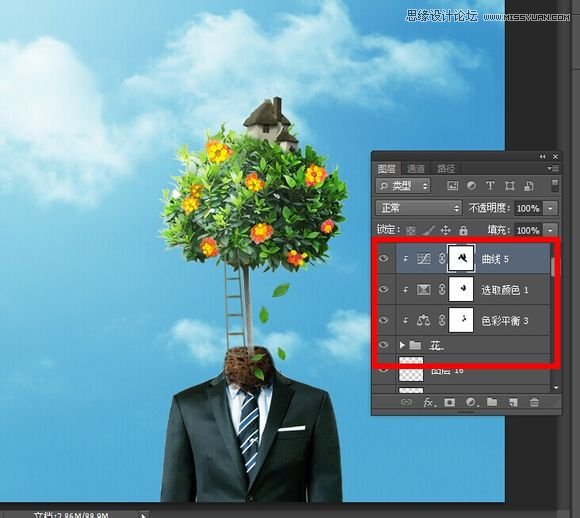Click the selective color icon on 选取颜色 1

[424, 289]
